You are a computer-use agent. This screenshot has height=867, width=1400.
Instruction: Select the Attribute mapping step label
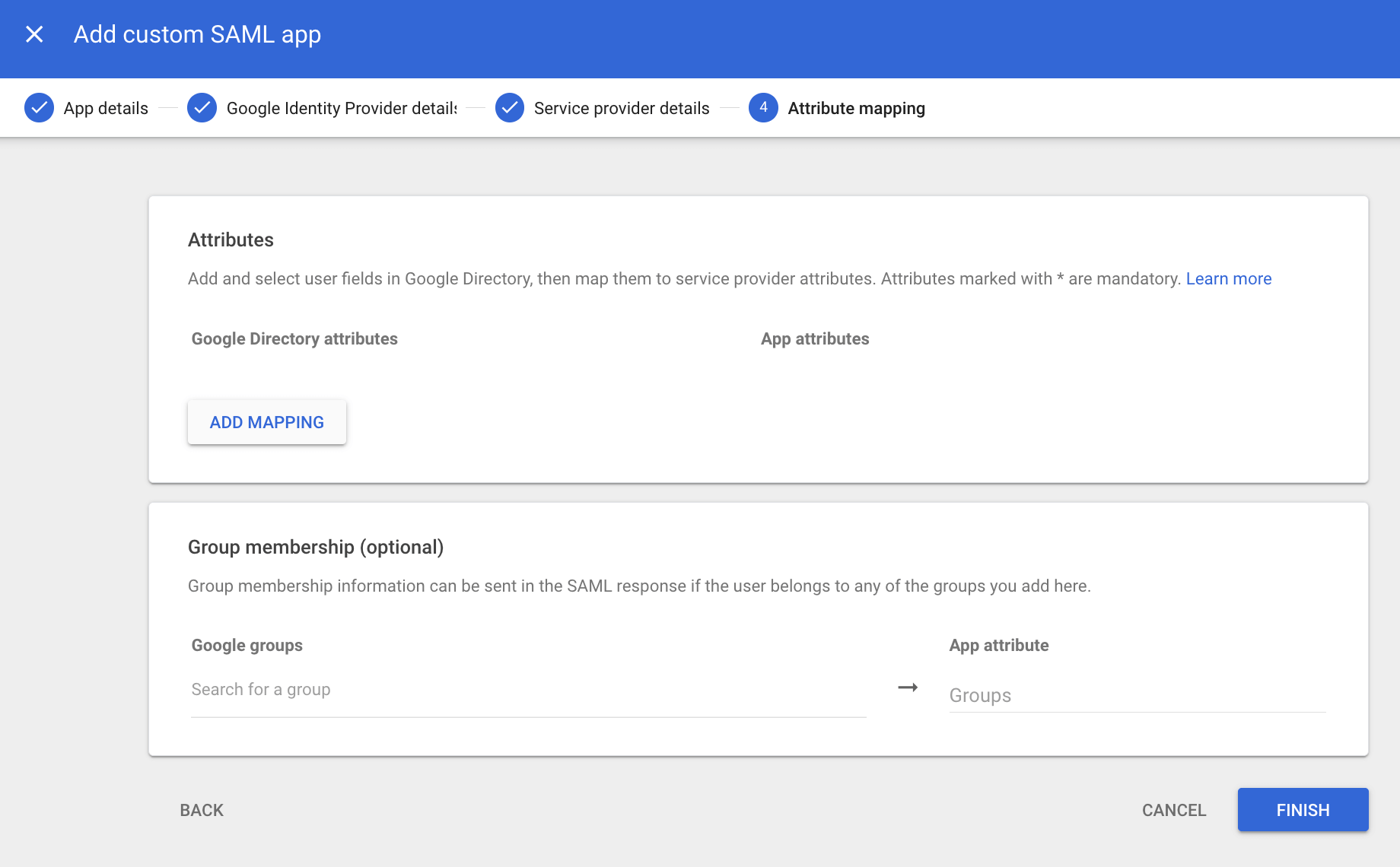point(856,108)
